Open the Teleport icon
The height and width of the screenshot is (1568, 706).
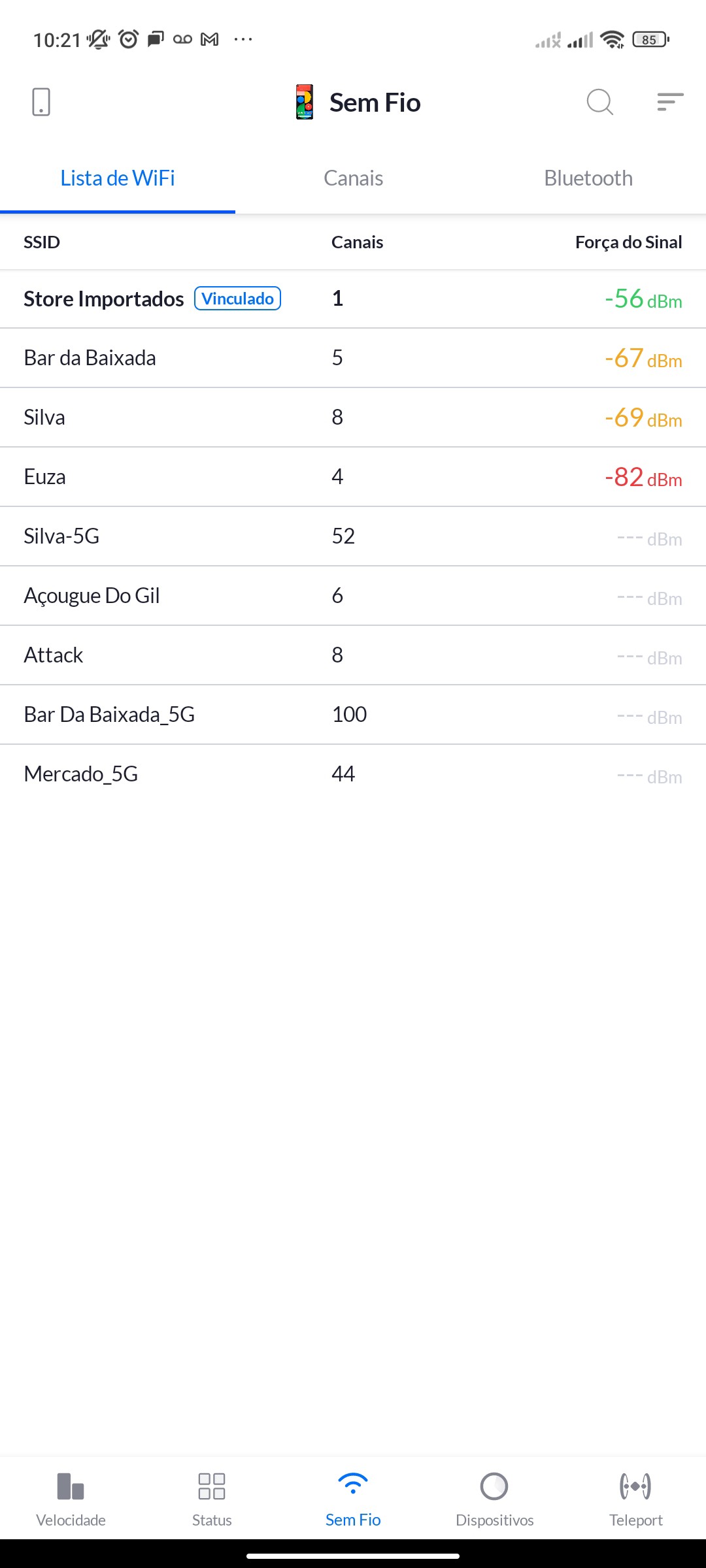pos(635,1486)
